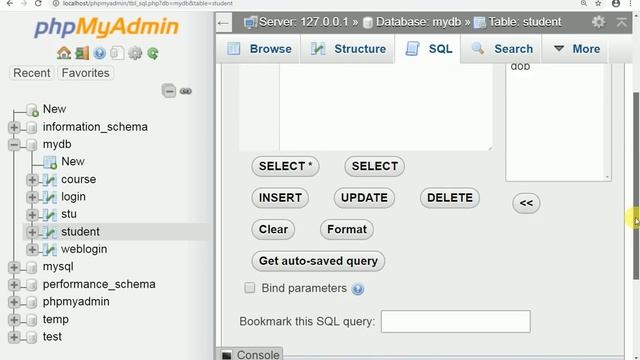
Task: Click browser zoom magnifier icon
Action: tap(584, 3)
